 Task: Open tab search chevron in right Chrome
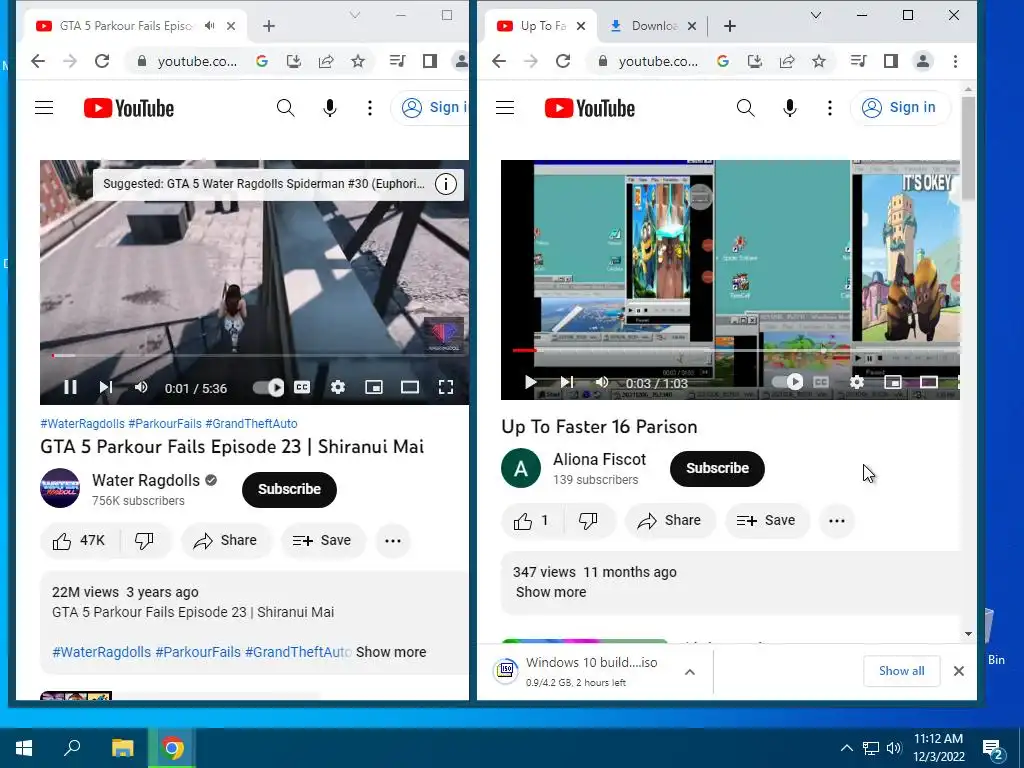[x=816, y=15]
